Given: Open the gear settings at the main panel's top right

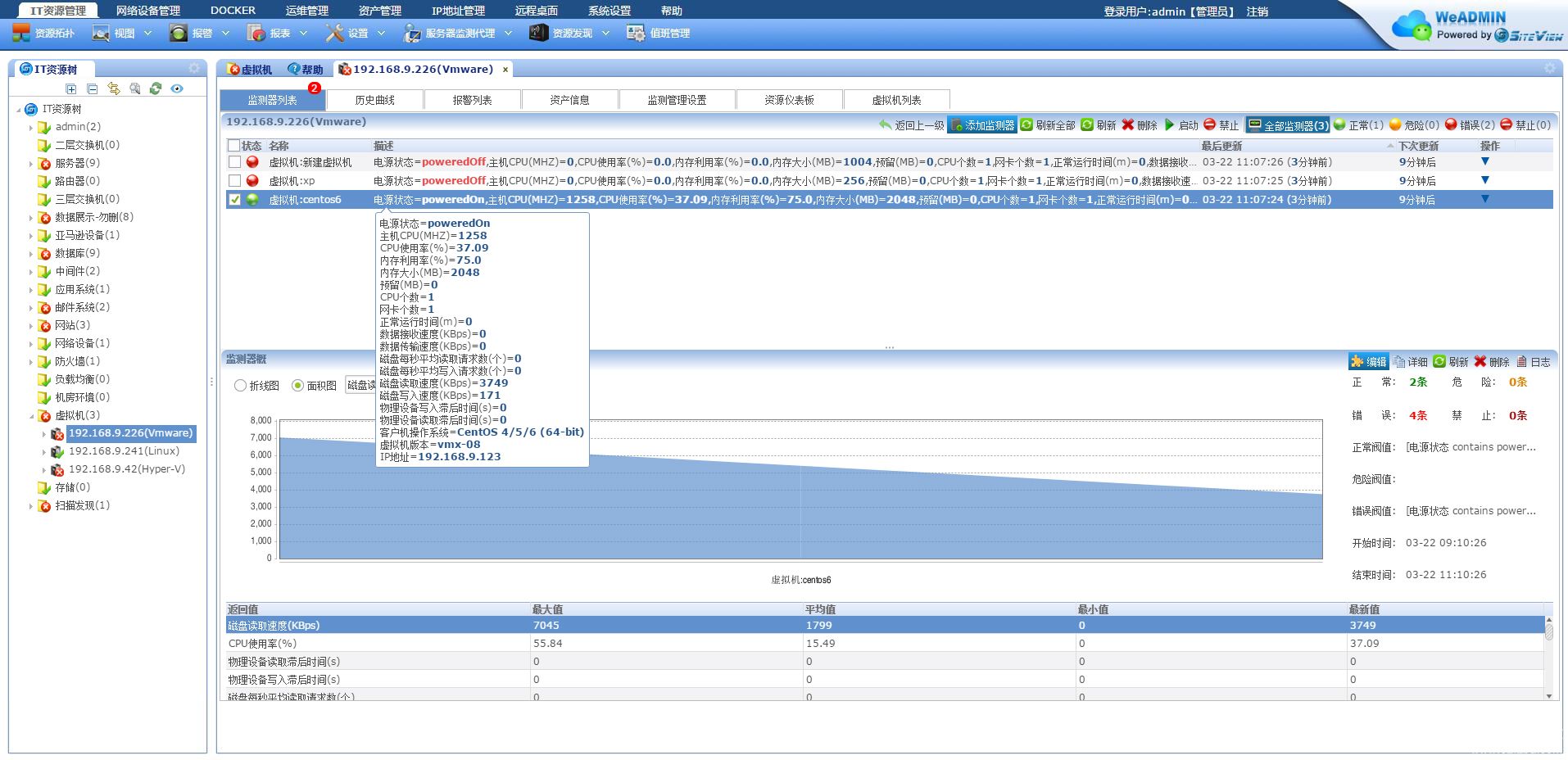Looking at the screenshot, I should (x=1549, y=68).
